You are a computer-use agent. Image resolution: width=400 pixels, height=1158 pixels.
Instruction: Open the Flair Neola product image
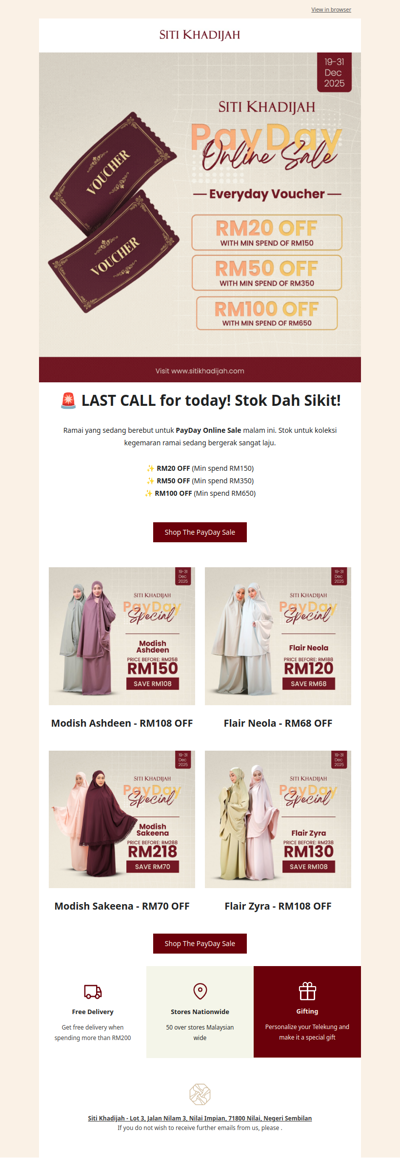(277, 636)
